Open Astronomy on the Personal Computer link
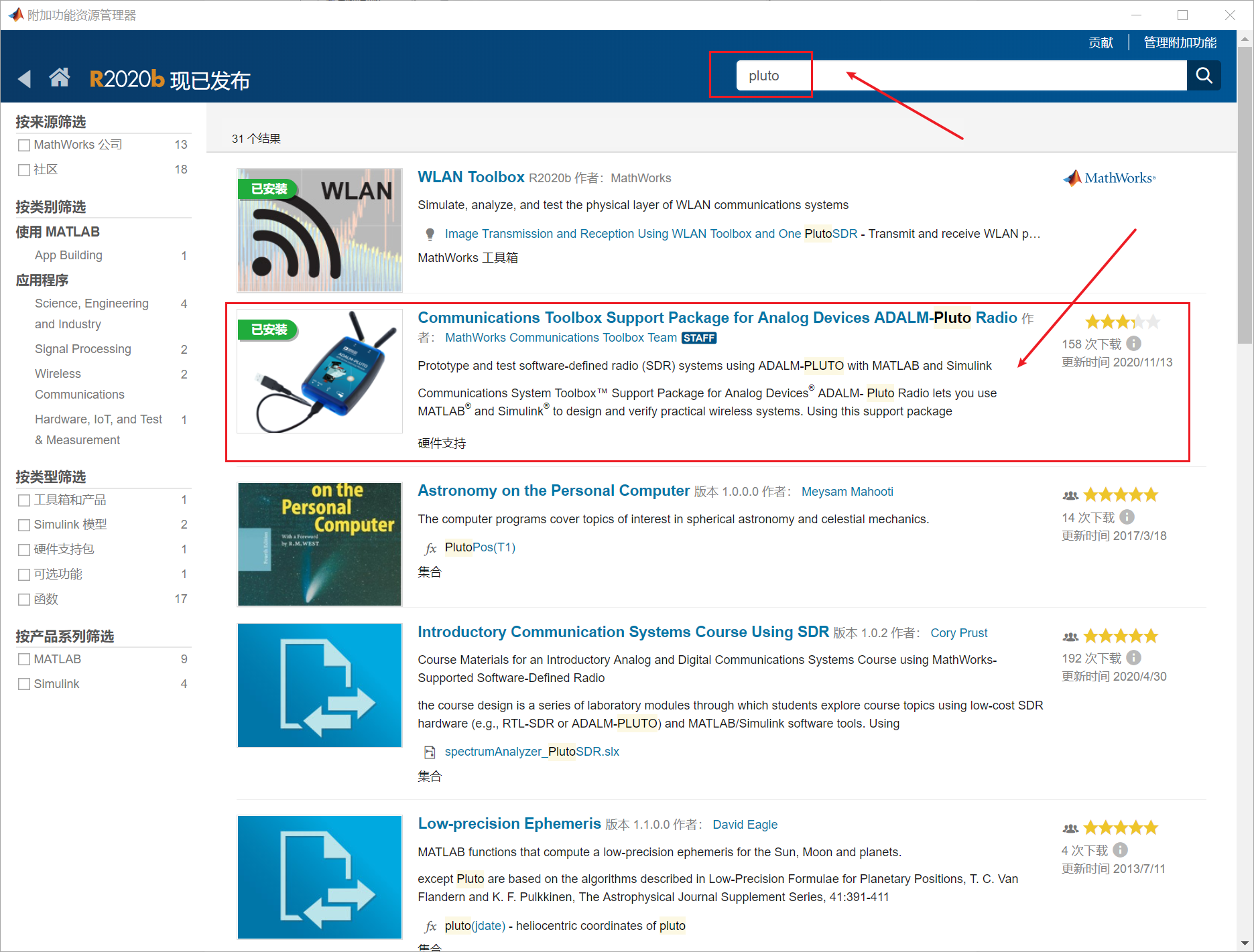This screenshot has height=952, width=1254. click(554, 490)
